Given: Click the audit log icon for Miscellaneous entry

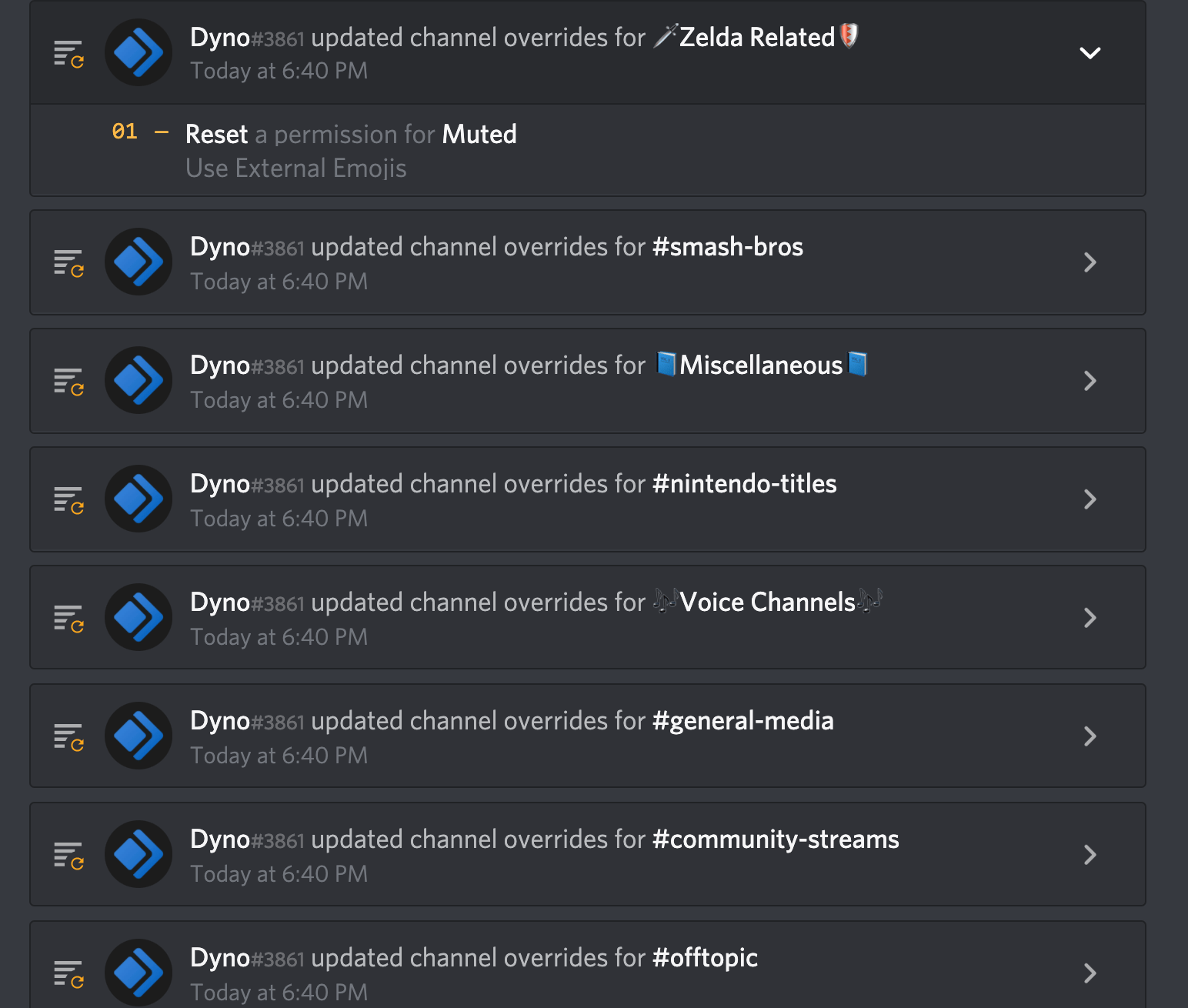Looking at the screenshot, I should [69, 381].
